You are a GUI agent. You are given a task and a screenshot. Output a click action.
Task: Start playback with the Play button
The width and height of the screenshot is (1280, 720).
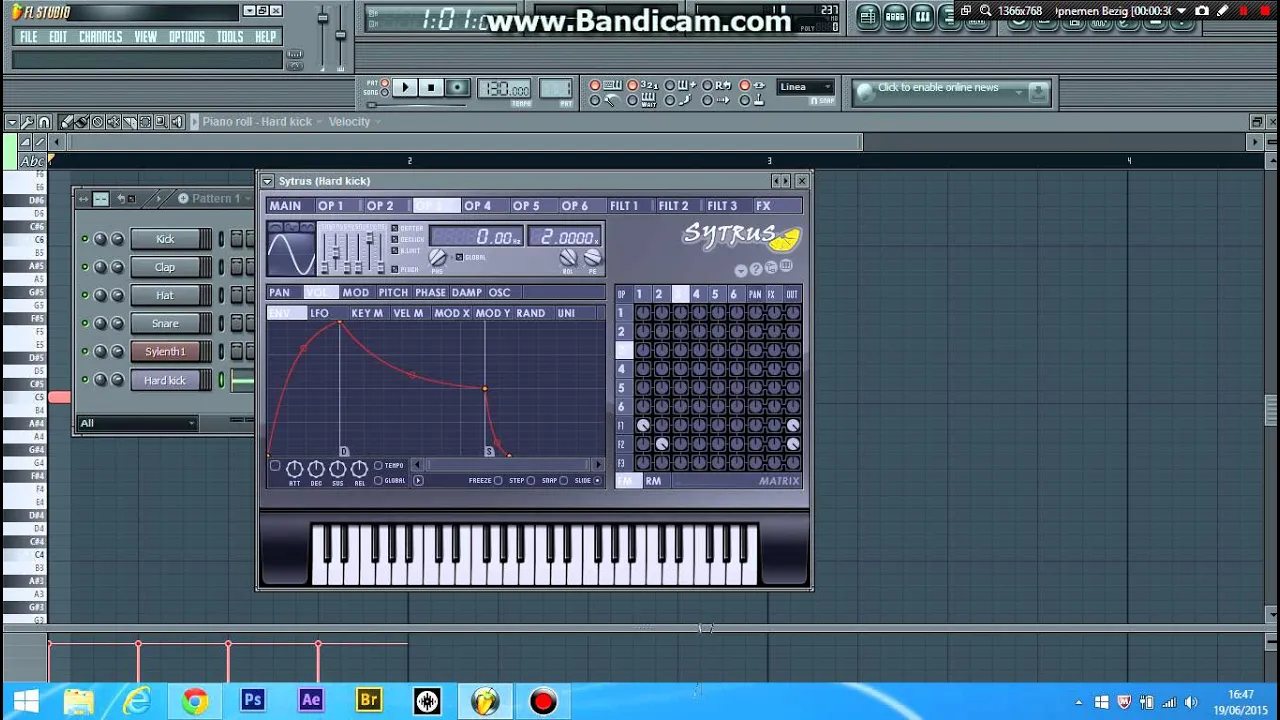coord(406,87)
